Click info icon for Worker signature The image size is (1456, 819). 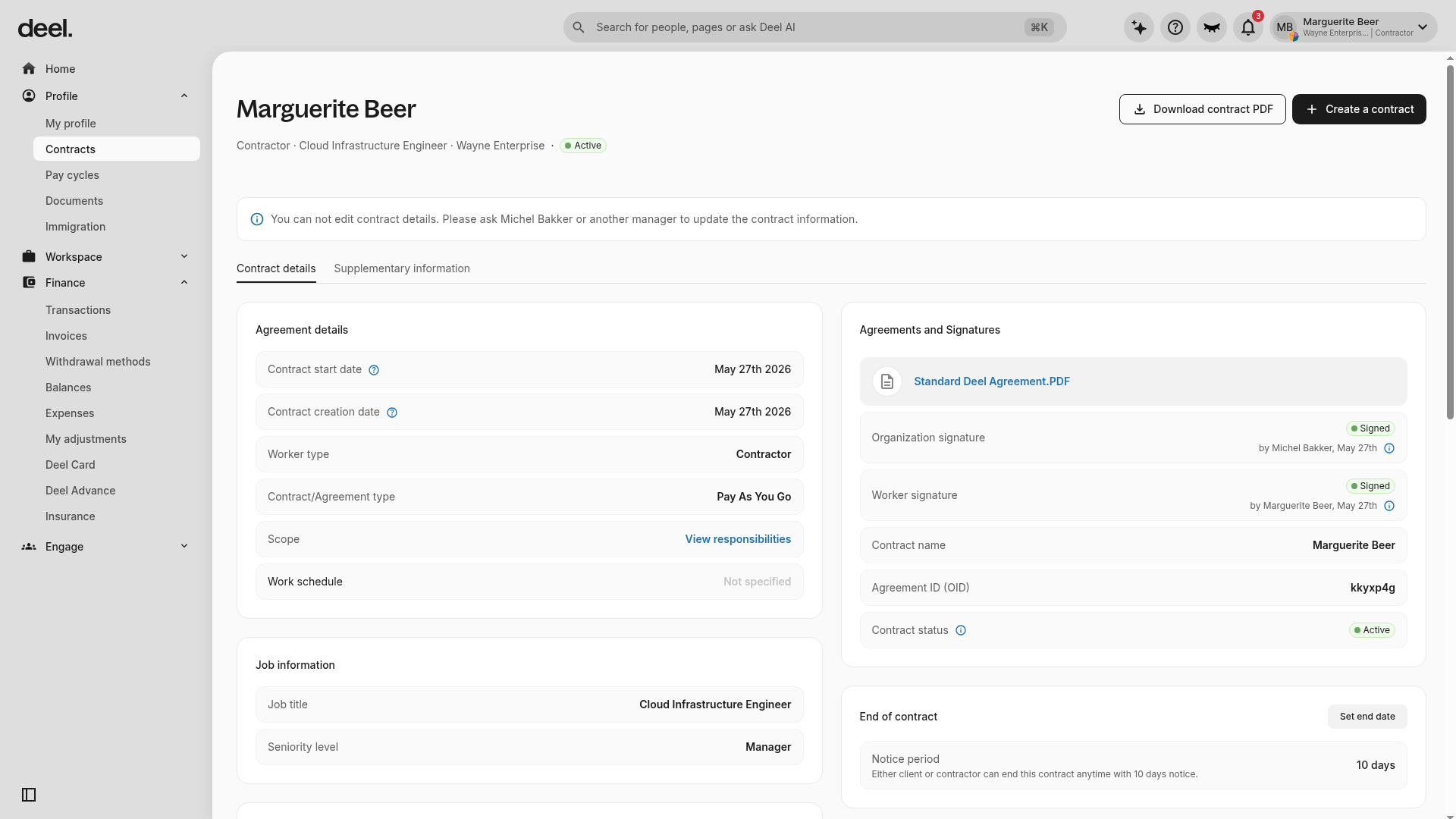1389,506
